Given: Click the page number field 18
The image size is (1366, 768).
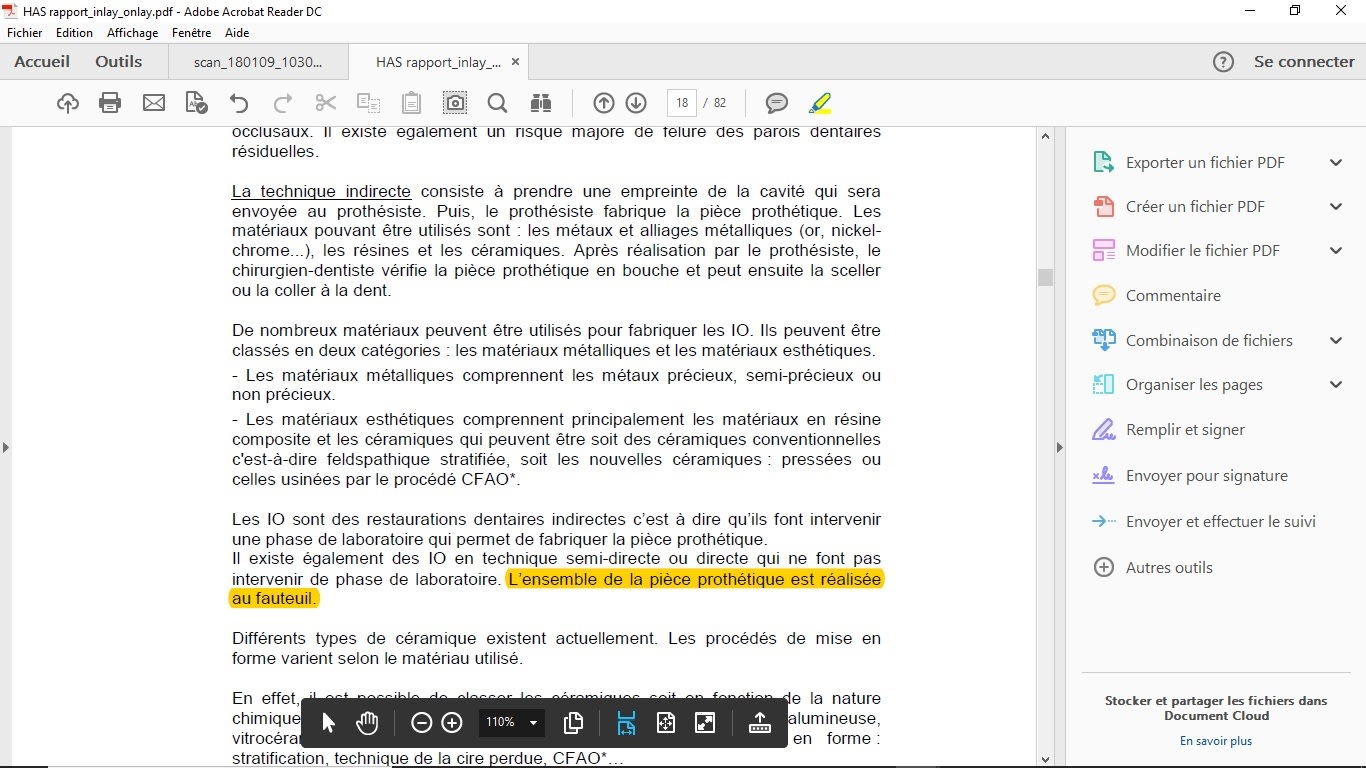Looking at the screenshot, I should pos(682,103).
